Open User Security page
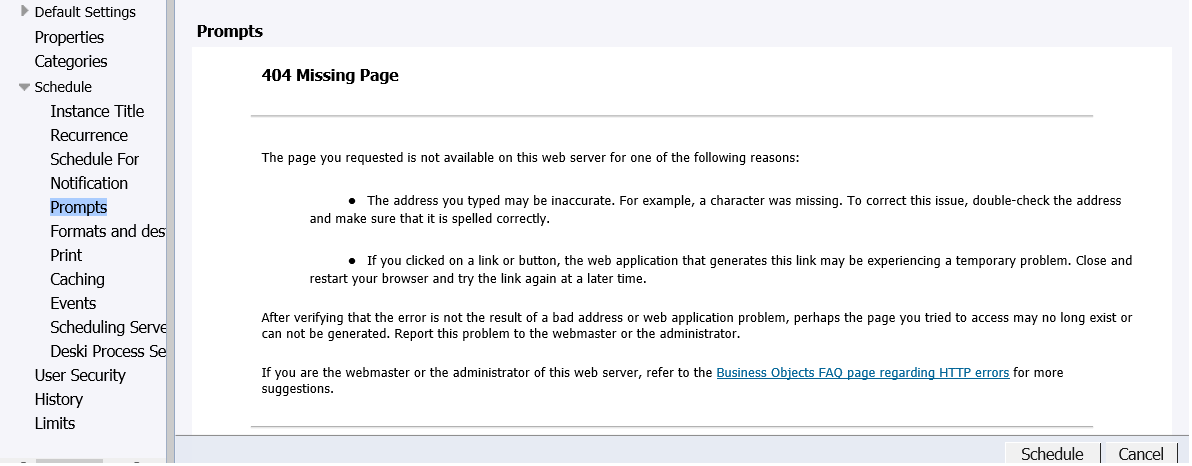The image size is (1192, 466). click(x=80, y=376)
